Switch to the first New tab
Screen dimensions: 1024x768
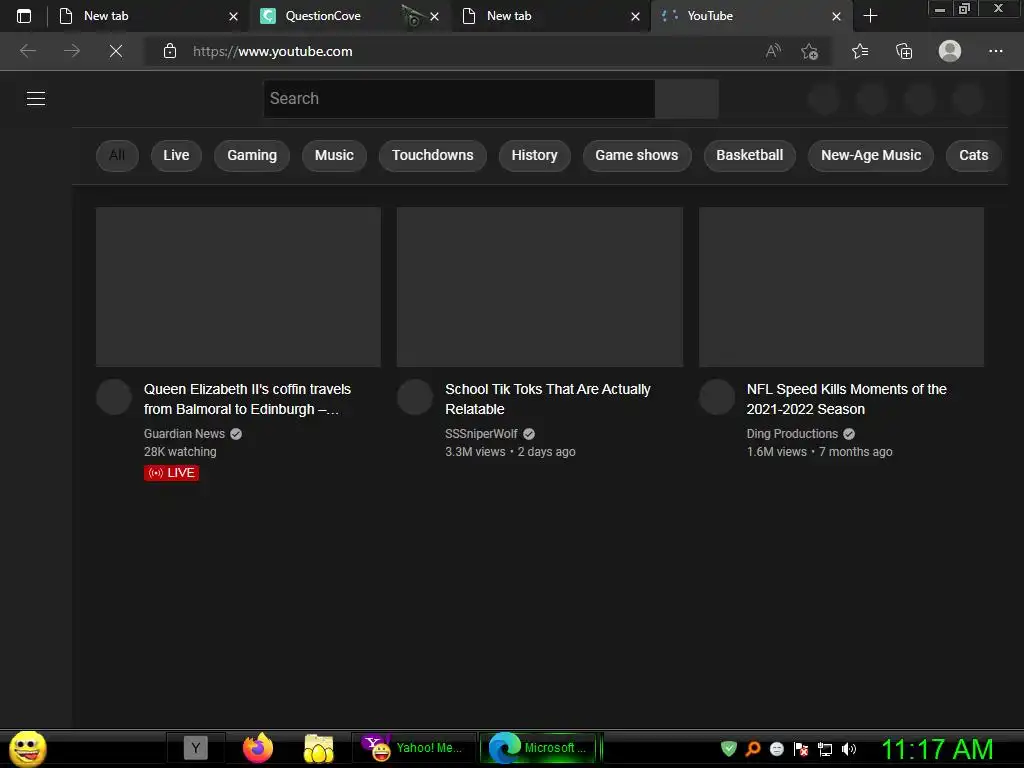click(x=106, y=16)
